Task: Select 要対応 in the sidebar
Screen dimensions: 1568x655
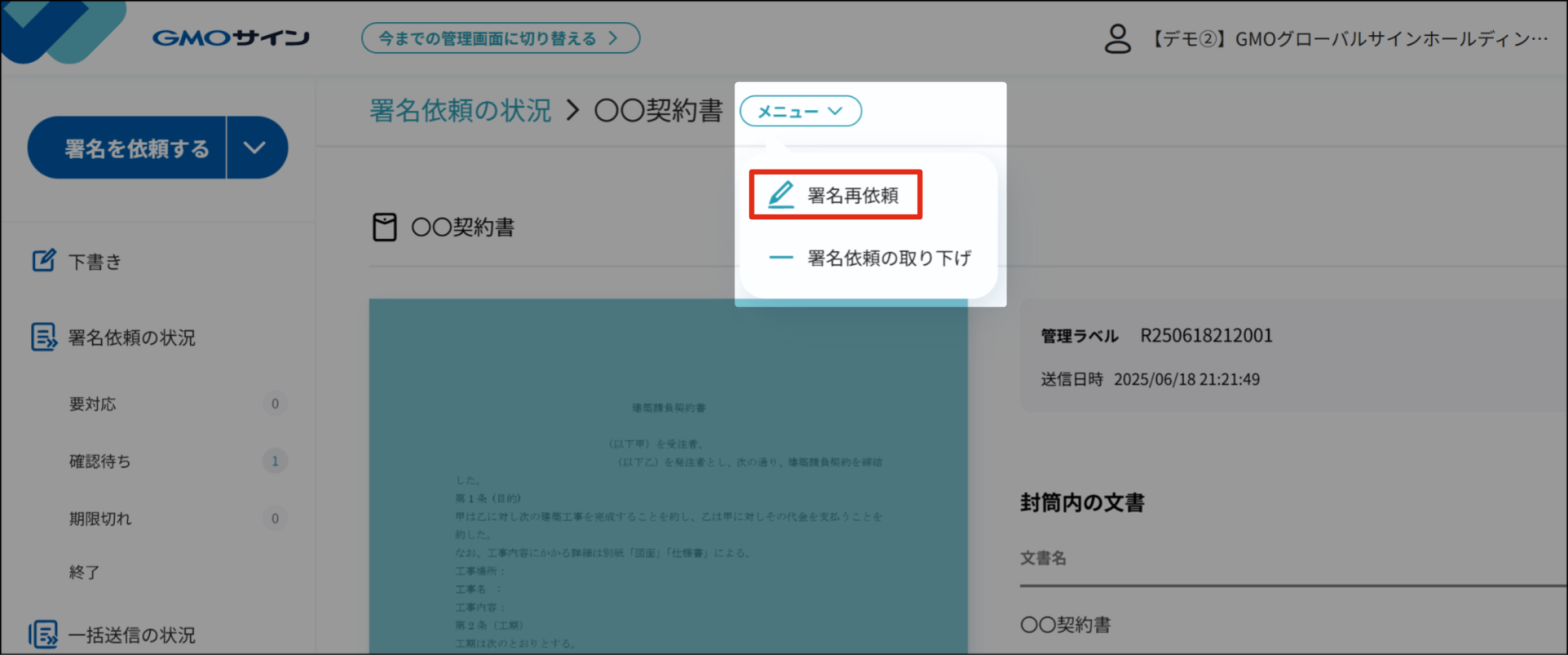Action: (x=92, y=403)
